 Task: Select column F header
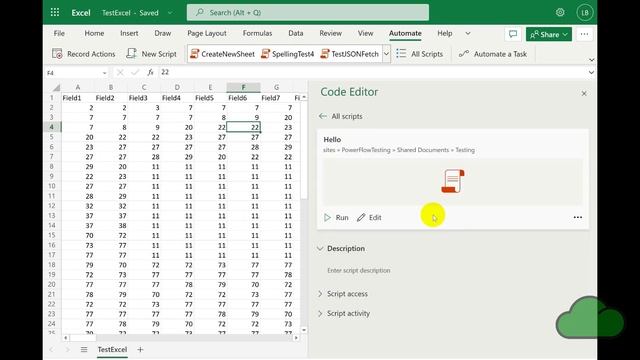click(x=243, y=87)
